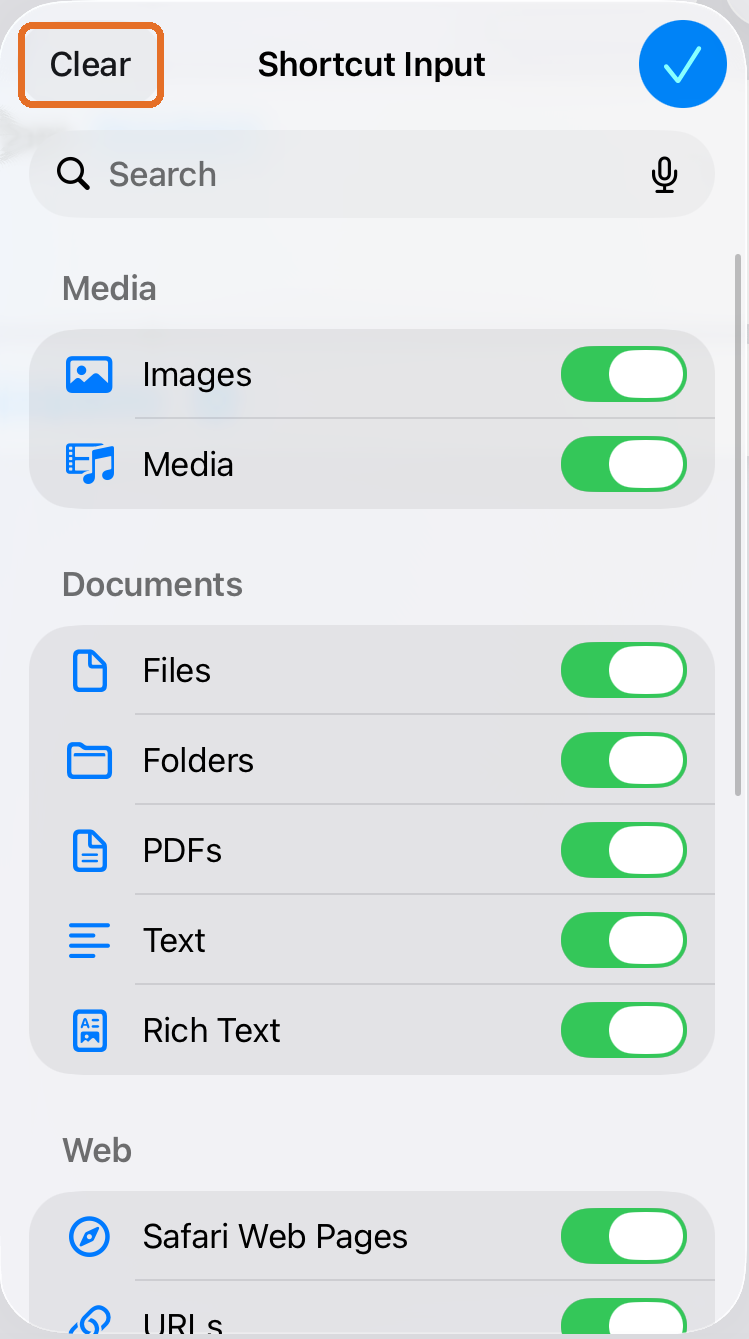Switch off the Folders toggle
The height and width of the screenshot is (1339, 749).
pyautogui.click(x=624, y=760)
